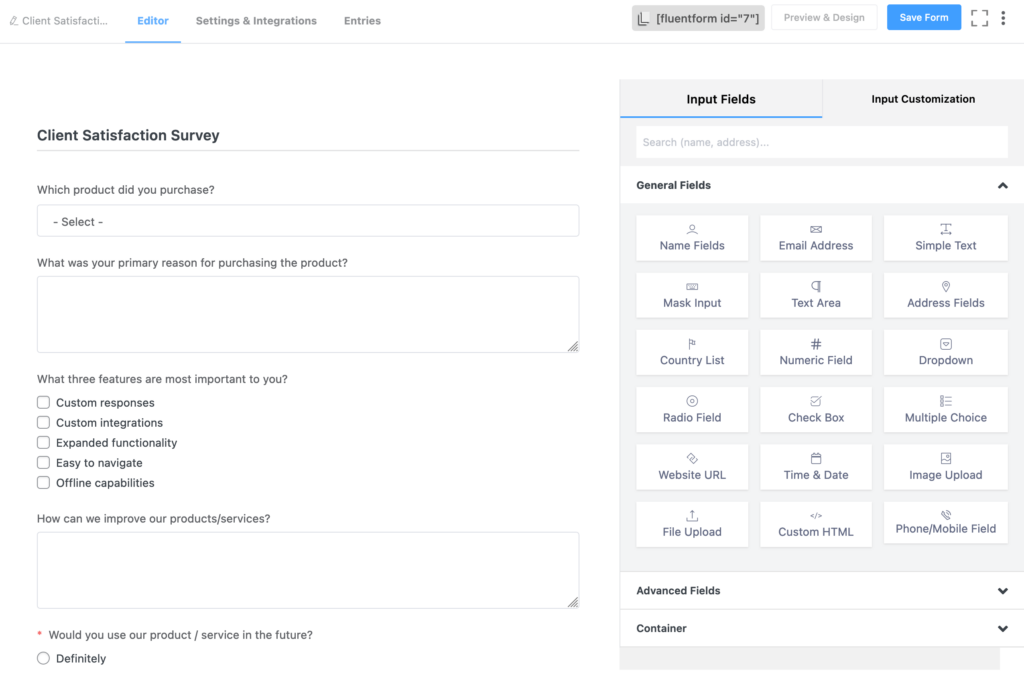Click the 'Would you use our product' question
This screenshot has width=1024, height=699.
click(x=180, y=635)
